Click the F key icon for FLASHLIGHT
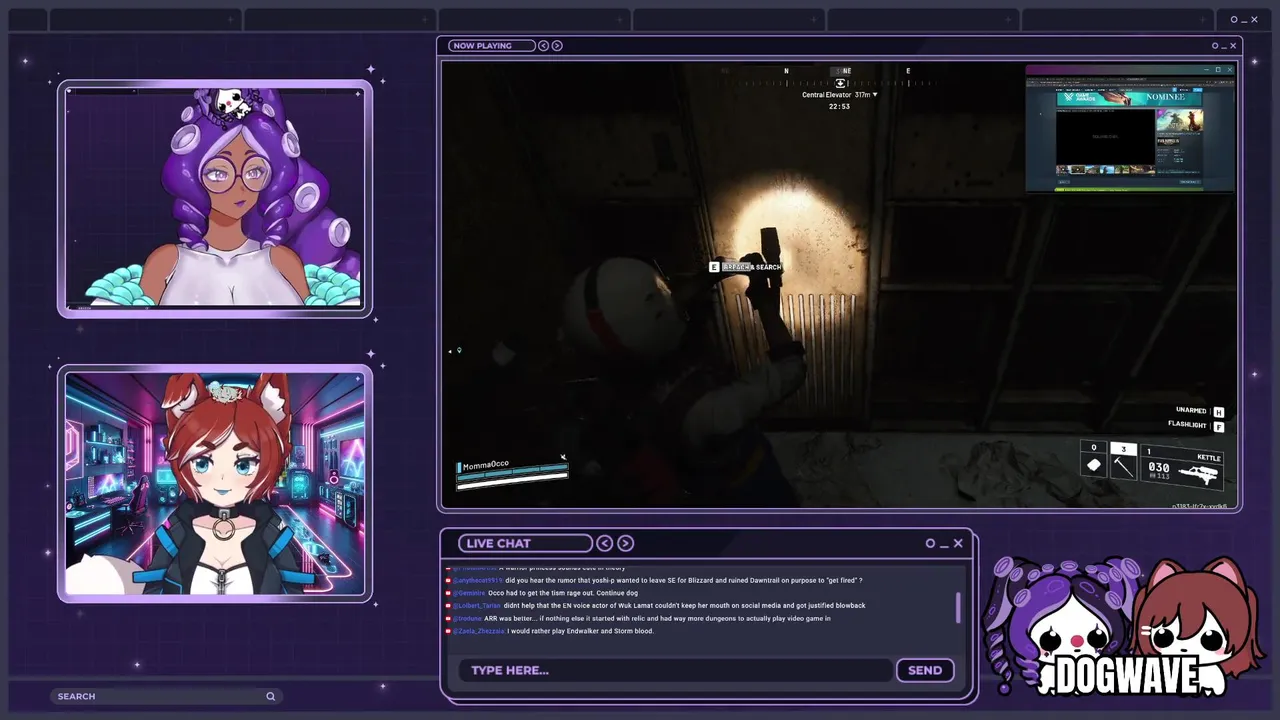1280x720 pixels. pyautogui.click(x=1218, y=426)
